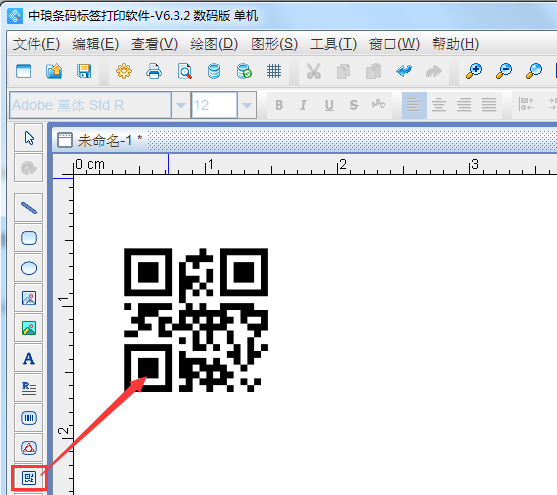Expand the font name dropdown

(x=180, y=105)
